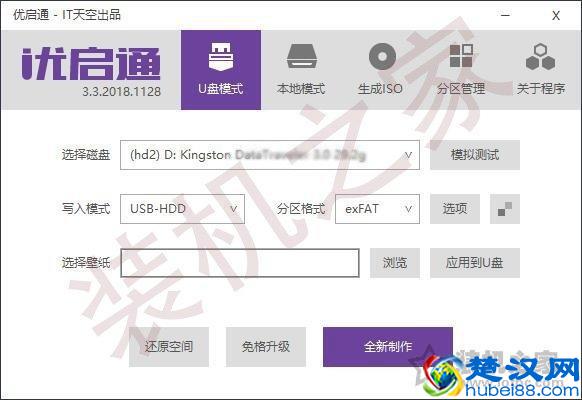Switch to 本地模式 hard disk icon
This screenshot has height=400, width=582.
[x=301, y=56]
